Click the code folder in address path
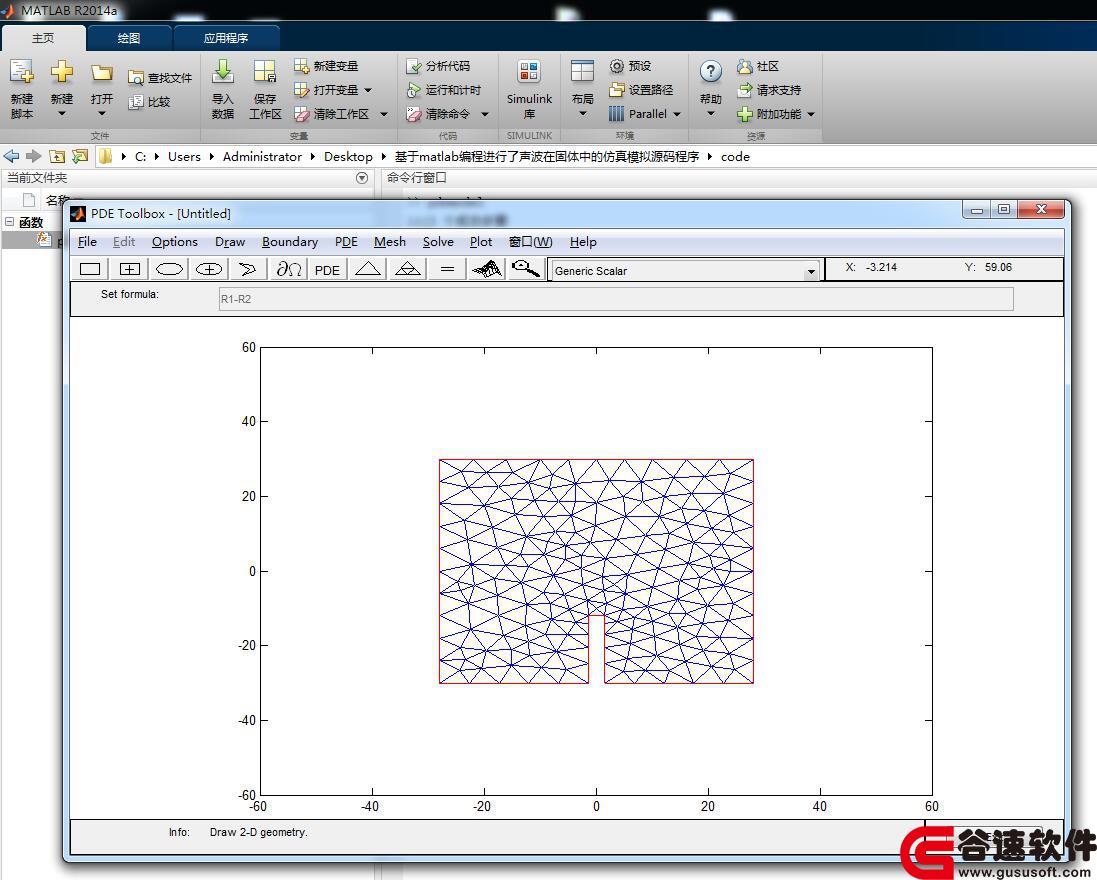1097x880 pixels. (735, 157)
